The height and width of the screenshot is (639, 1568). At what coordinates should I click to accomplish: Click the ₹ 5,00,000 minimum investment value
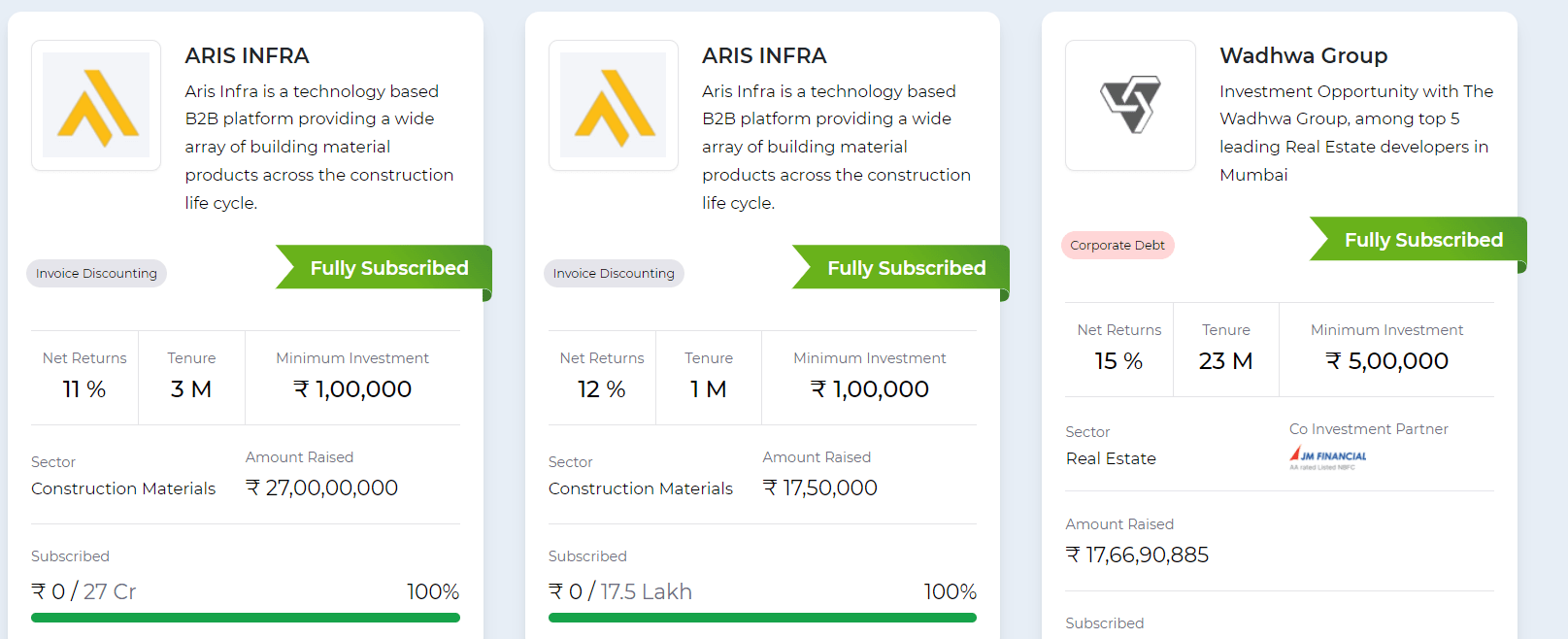1387,361
